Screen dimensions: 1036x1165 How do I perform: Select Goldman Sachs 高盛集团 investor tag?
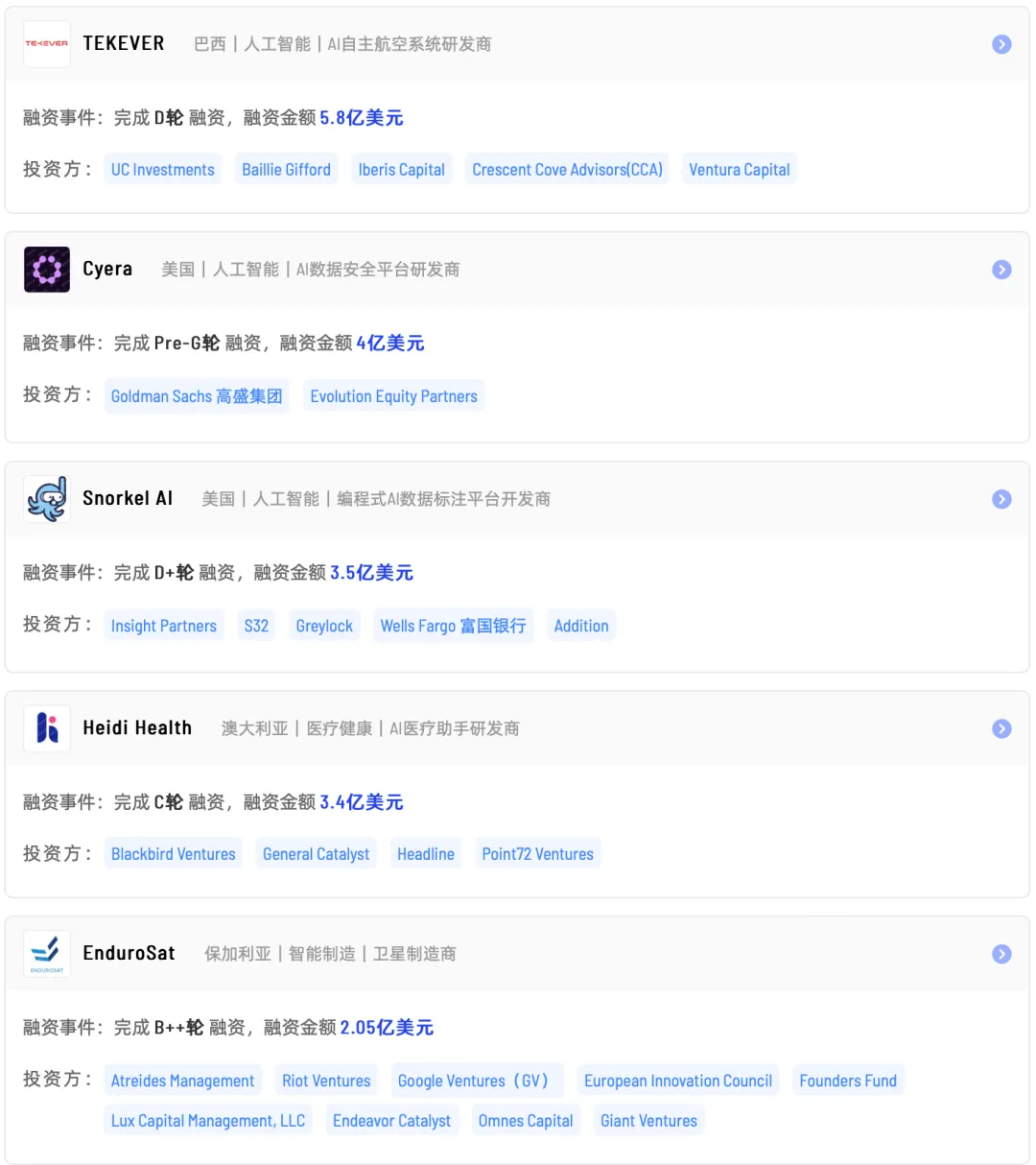pos(197,396)
